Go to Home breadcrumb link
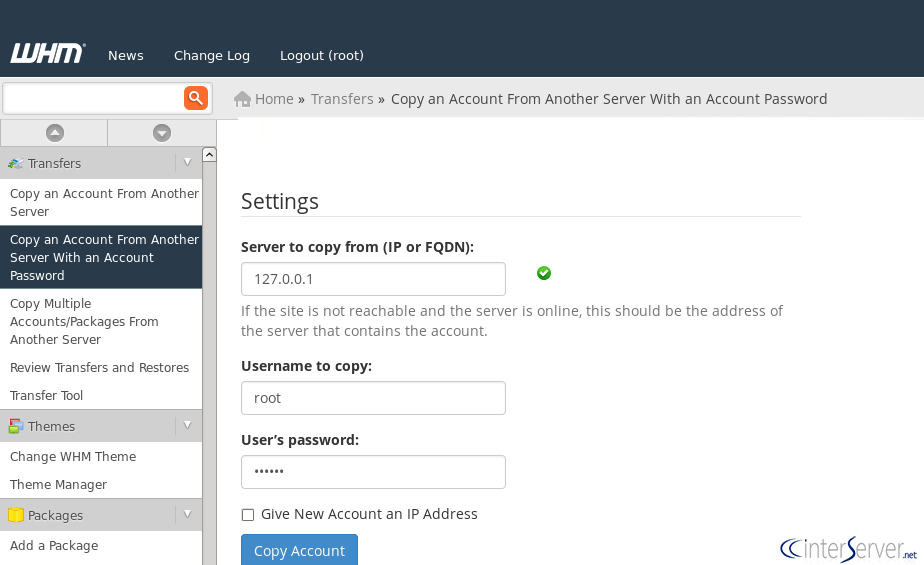Viewport: 924px width, 565px height. click(x=274, y=99)
